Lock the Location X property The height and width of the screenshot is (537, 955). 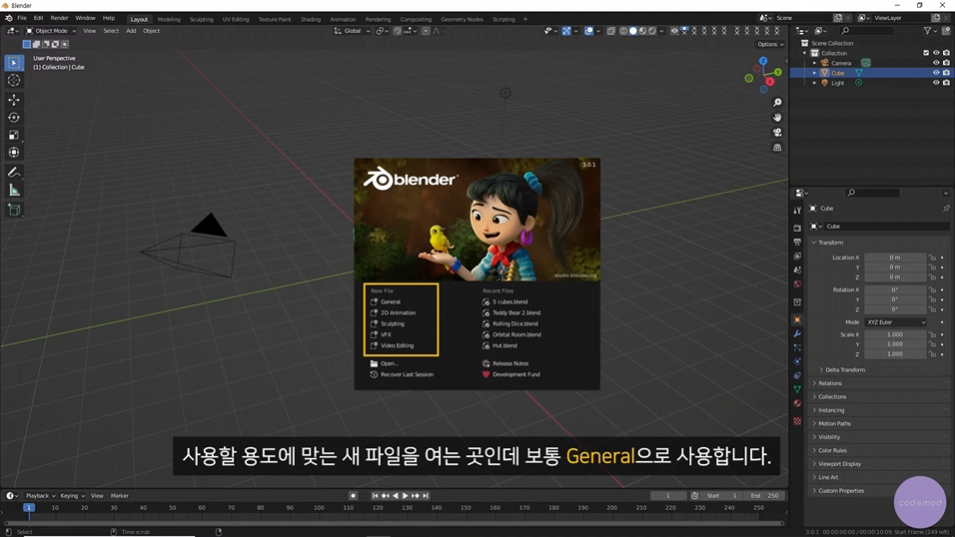pos(932,258)
